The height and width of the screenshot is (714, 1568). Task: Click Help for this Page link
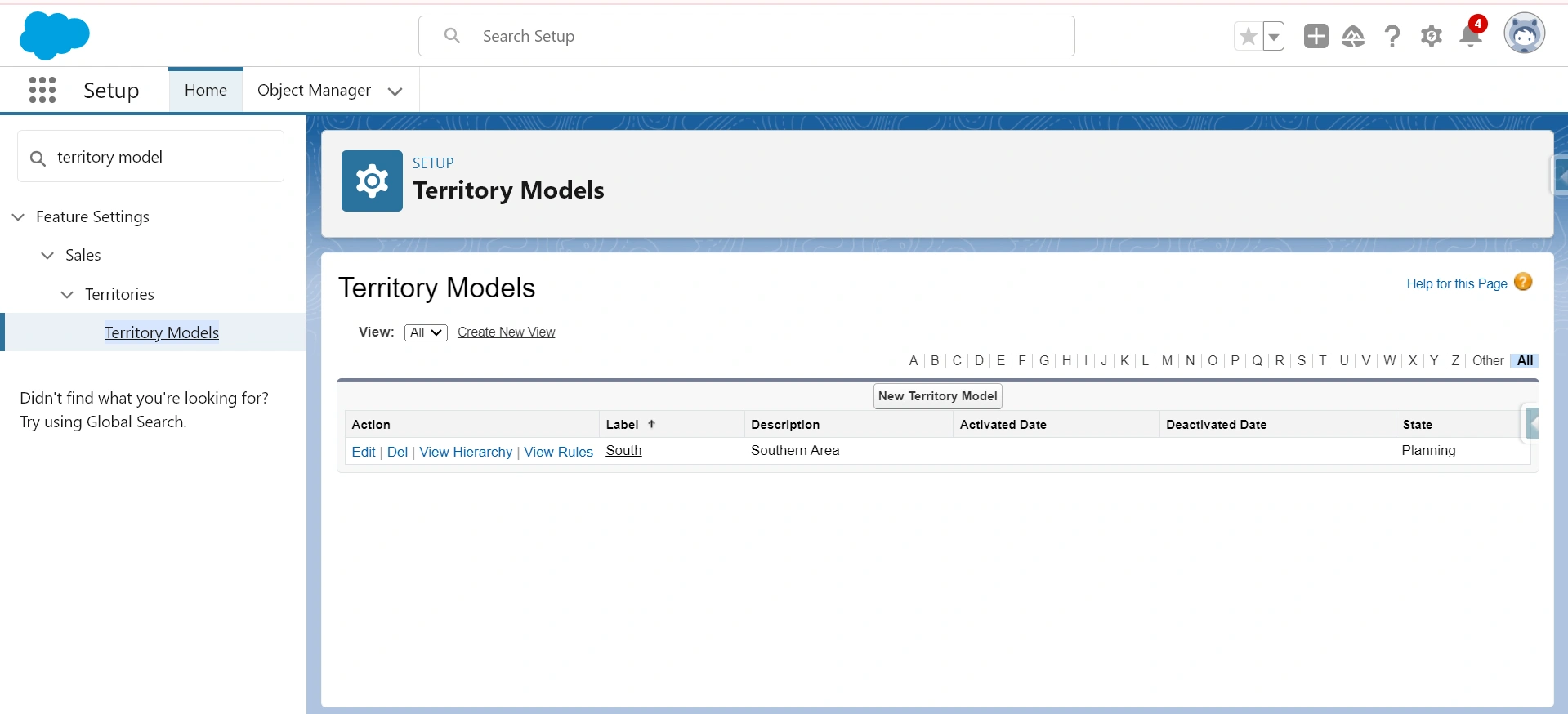tap(1457, 283)
